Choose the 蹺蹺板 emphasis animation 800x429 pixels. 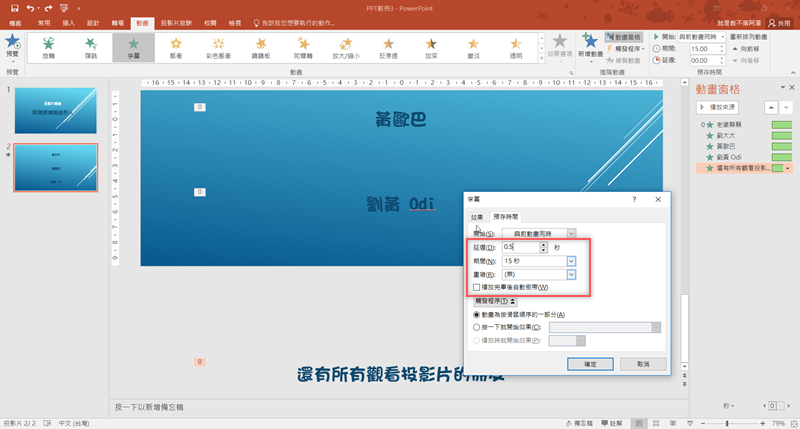pyautogui.click(x=261, y=47)
